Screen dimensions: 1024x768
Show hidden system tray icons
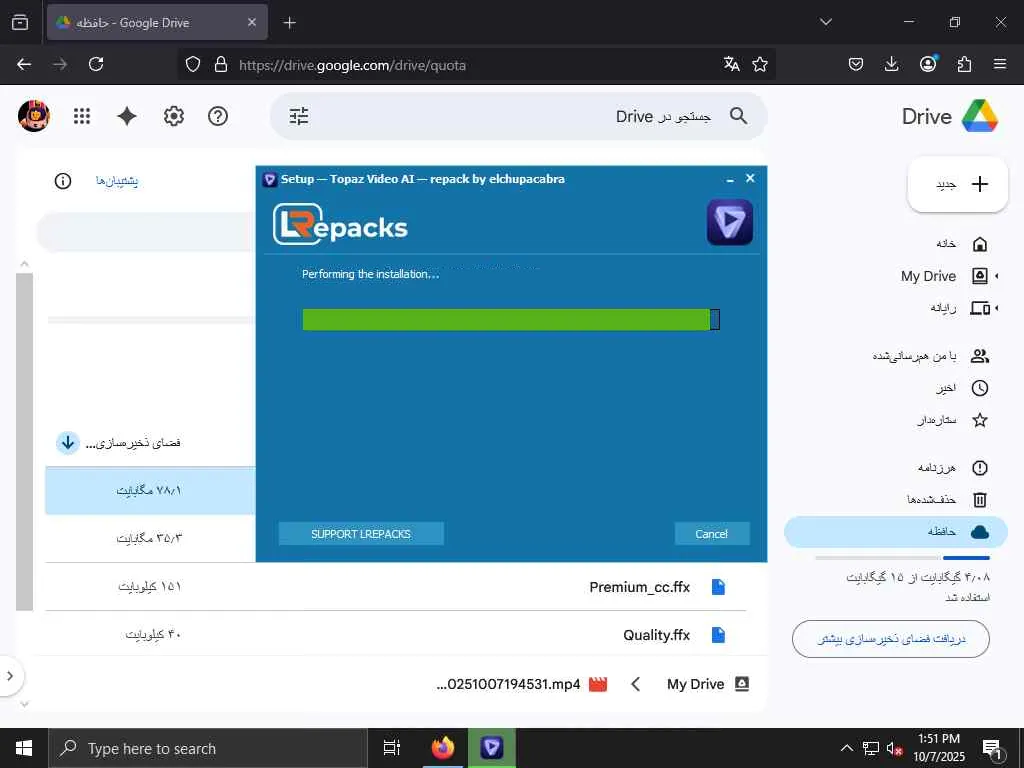click(846, 748)
